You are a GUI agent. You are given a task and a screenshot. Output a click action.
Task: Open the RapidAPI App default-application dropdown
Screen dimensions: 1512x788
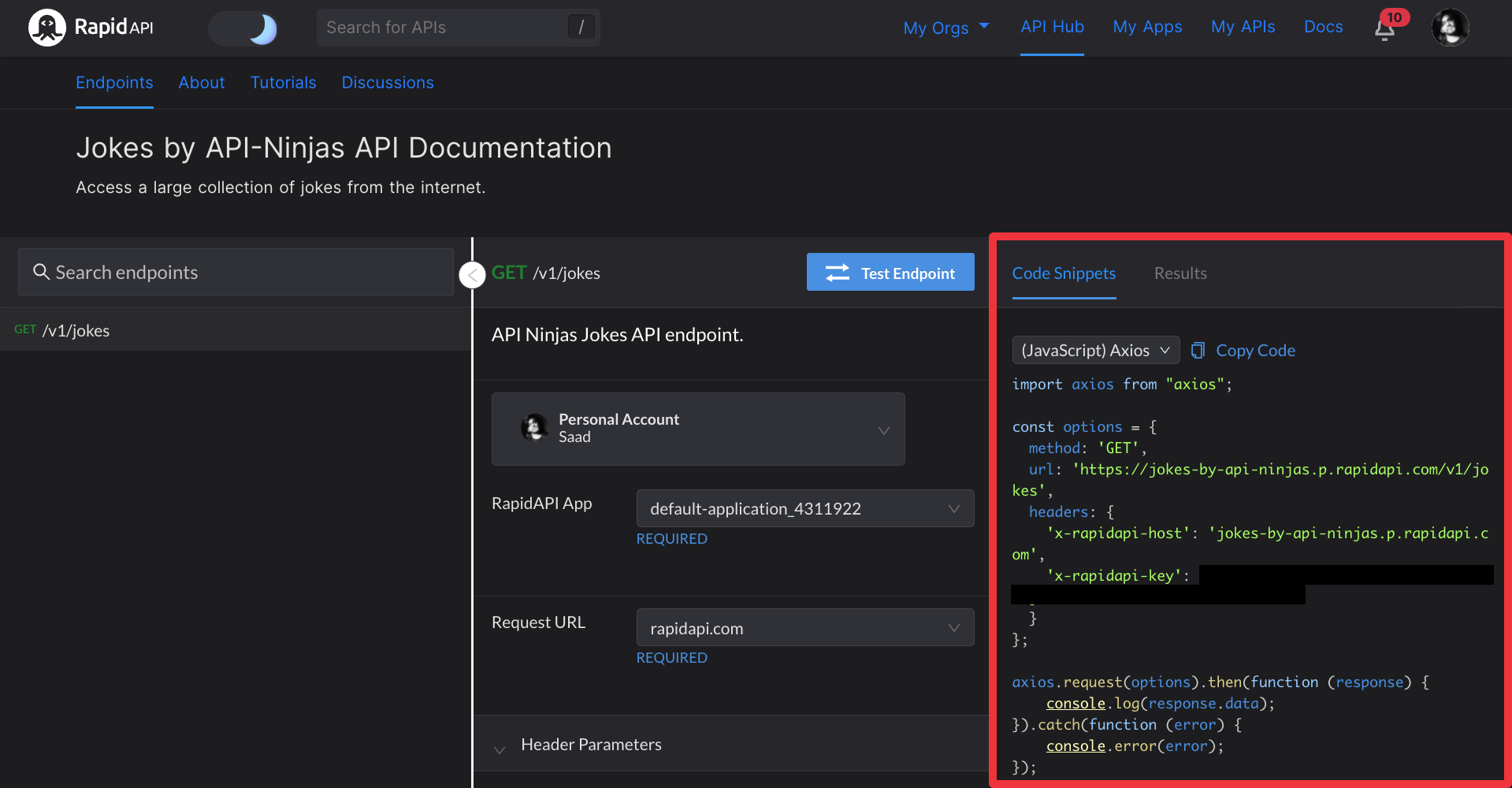[x=805, y=508]
